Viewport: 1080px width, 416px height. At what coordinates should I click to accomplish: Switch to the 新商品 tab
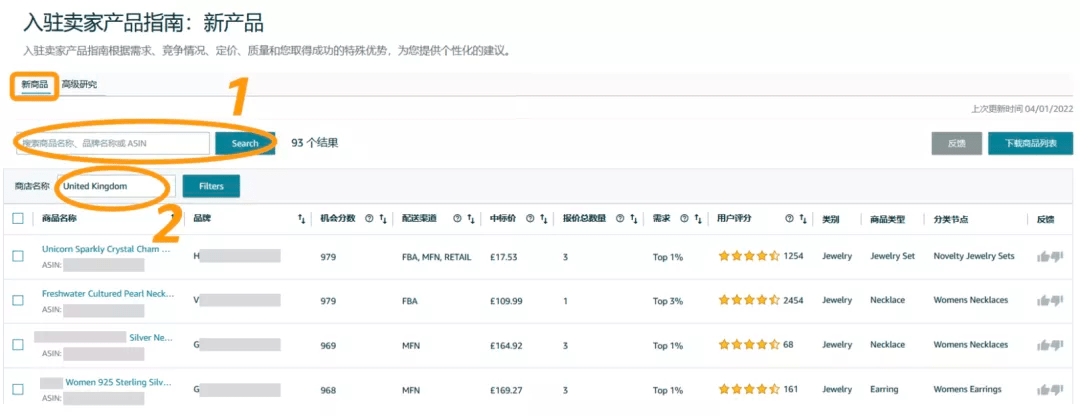point(35,84)
